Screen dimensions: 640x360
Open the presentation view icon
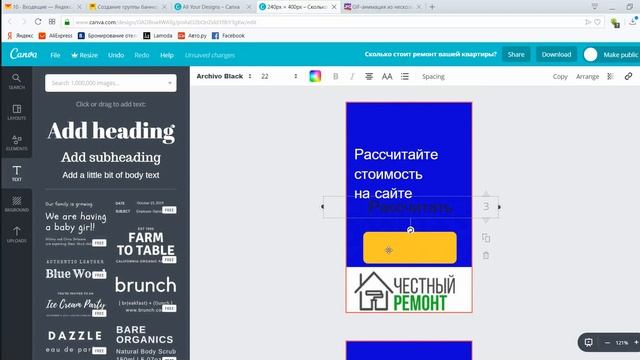click(588, 342)
